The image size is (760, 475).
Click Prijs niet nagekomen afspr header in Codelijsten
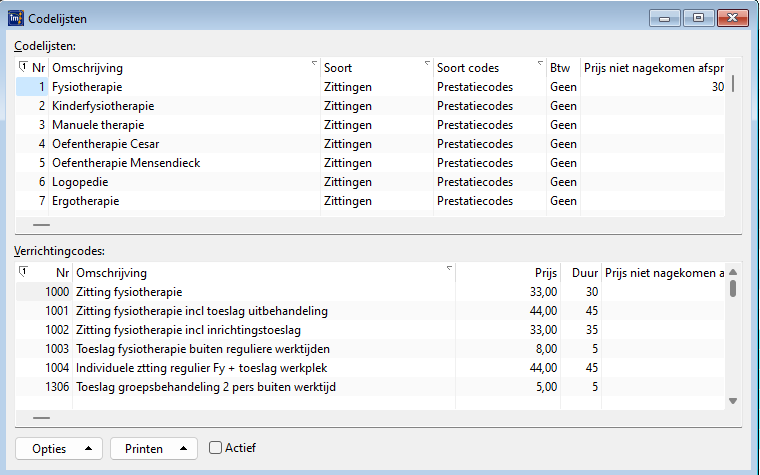(x=652, y=68)
